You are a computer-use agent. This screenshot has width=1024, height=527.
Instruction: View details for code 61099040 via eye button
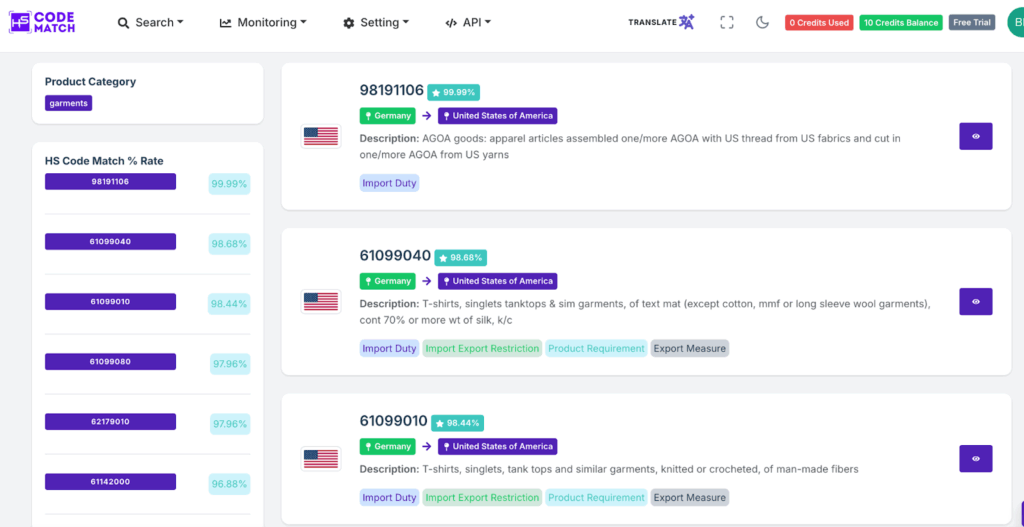tap(975, 301)
